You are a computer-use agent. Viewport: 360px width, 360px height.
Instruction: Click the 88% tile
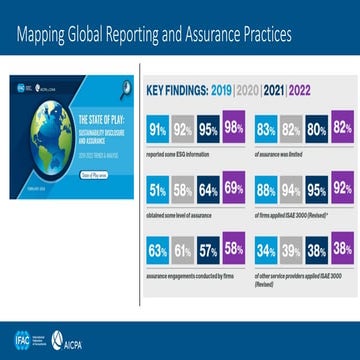pos(266,190)
